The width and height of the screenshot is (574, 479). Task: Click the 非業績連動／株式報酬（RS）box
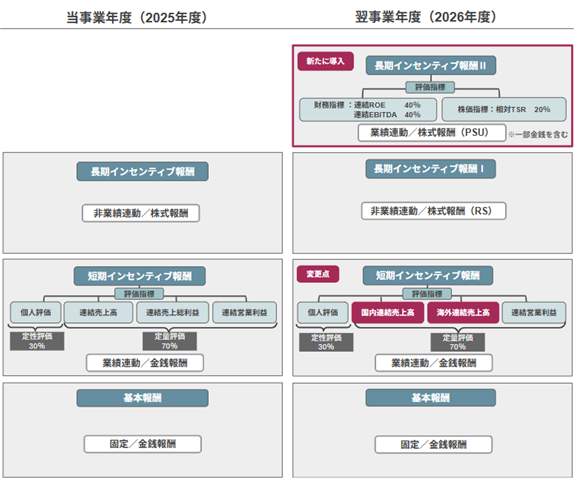pos(433,211)
